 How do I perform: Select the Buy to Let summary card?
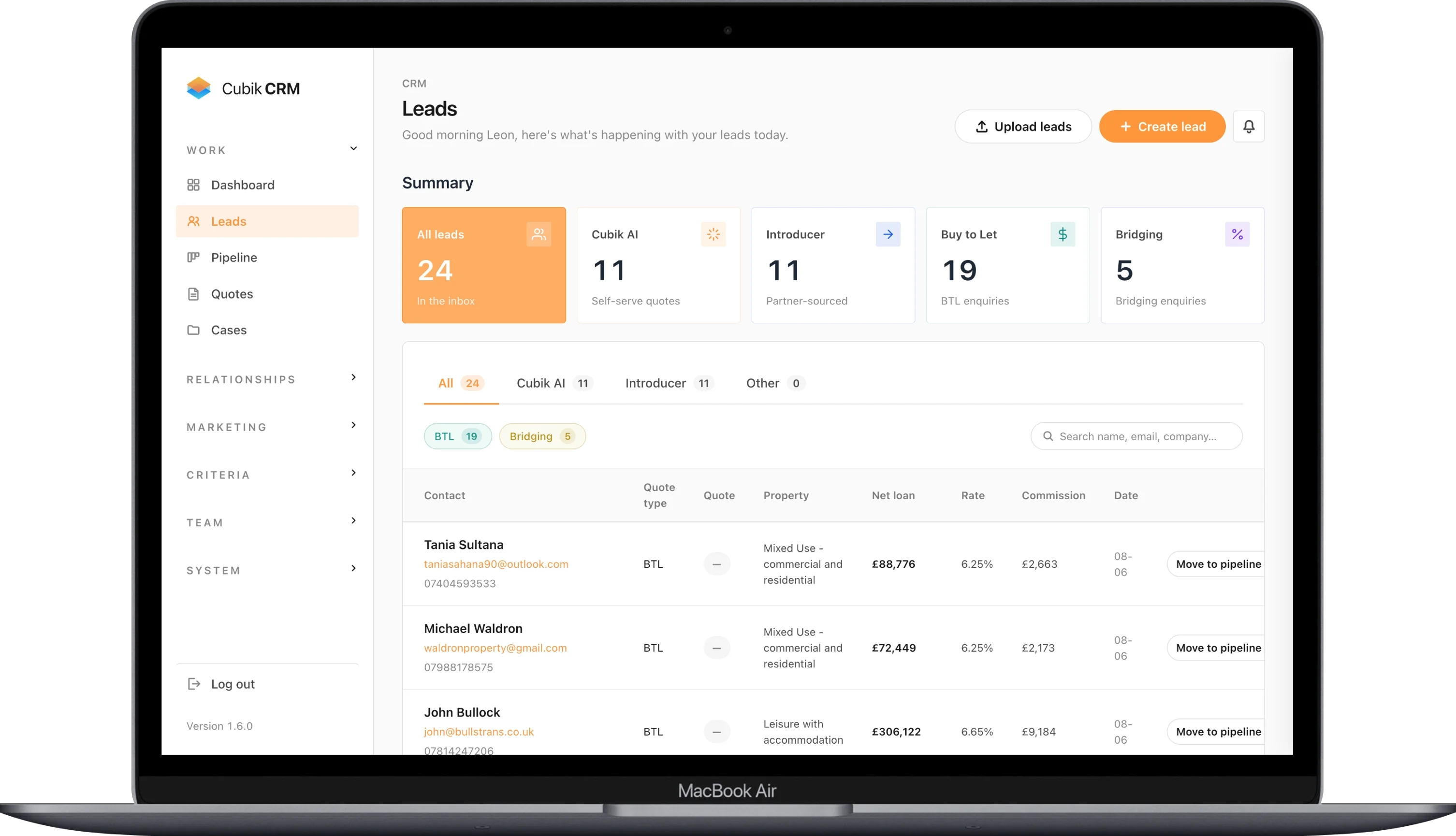coord(1008,265)
